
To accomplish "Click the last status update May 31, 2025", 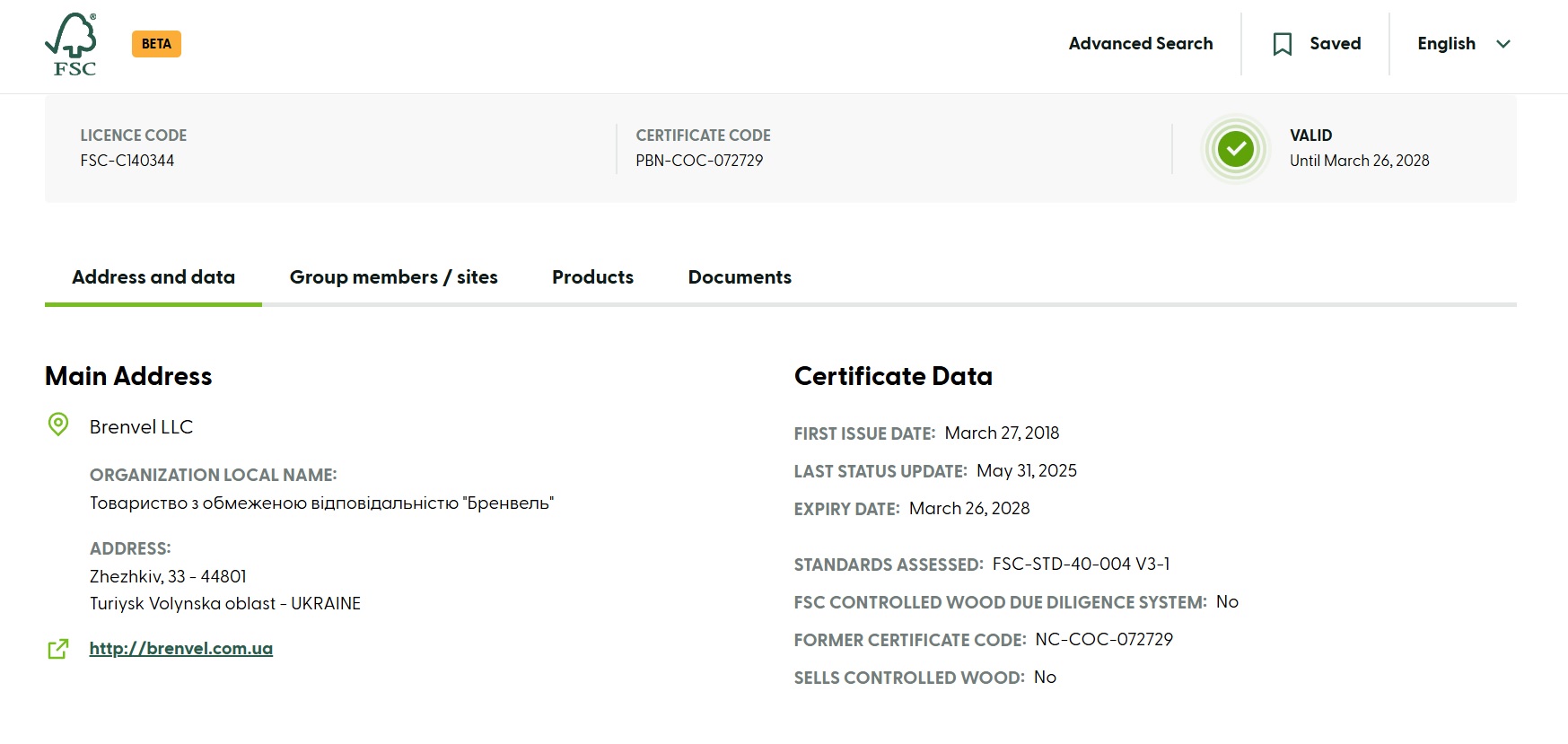I will (x=1027, y=471).
